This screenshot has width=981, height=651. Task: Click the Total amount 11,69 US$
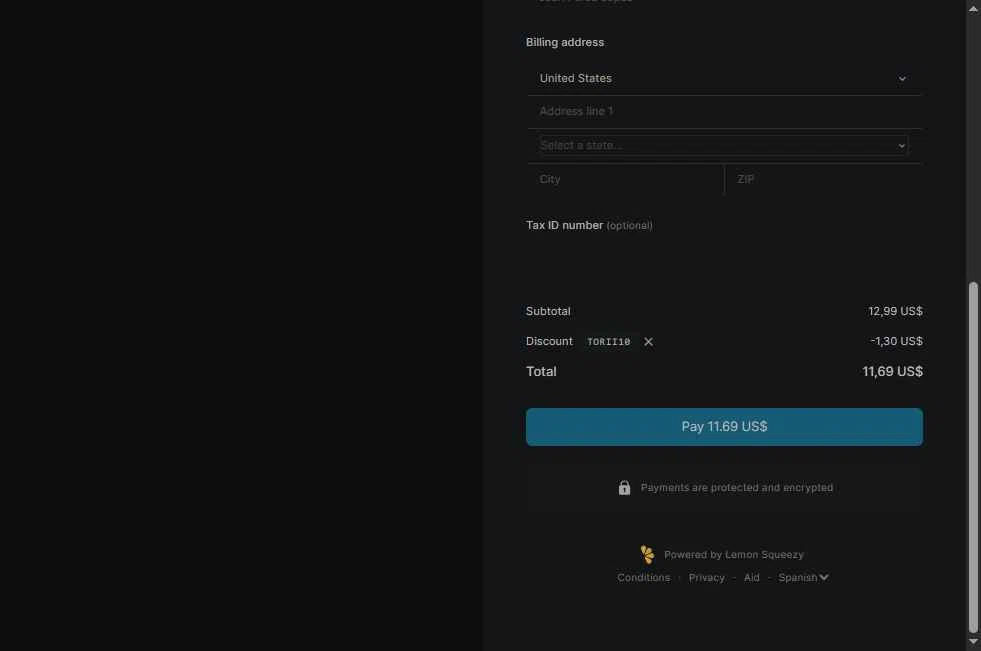coord(892,371)
